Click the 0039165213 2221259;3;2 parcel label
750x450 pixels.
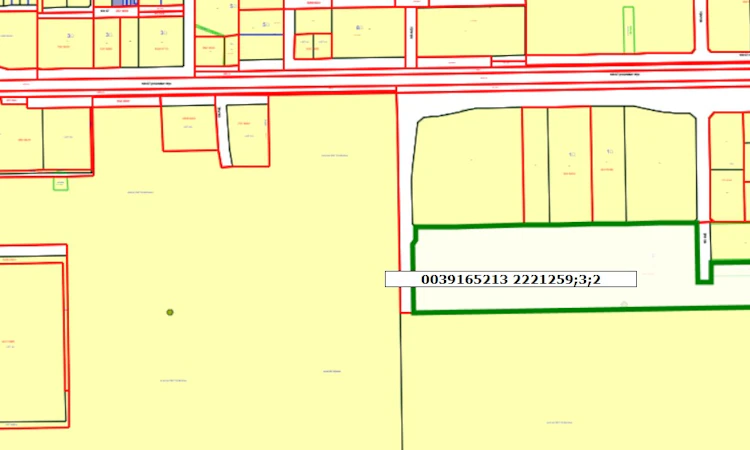[510, 279]
